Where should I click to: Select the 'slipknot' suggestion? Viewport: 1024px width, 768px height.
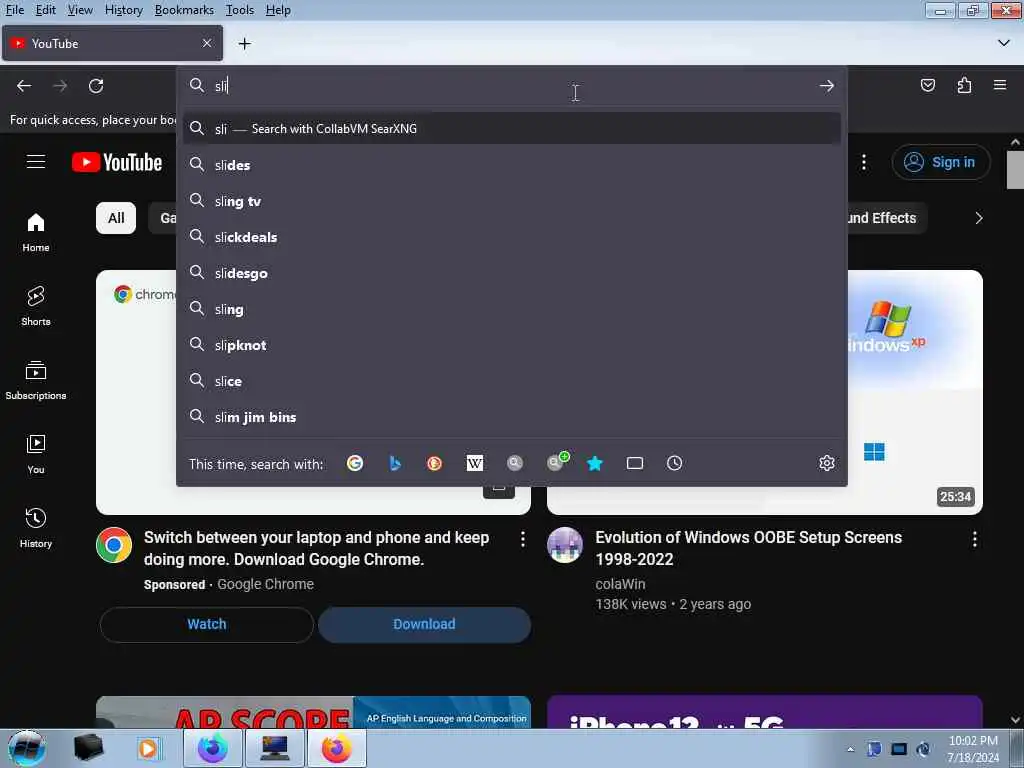[x=512, y=345]
